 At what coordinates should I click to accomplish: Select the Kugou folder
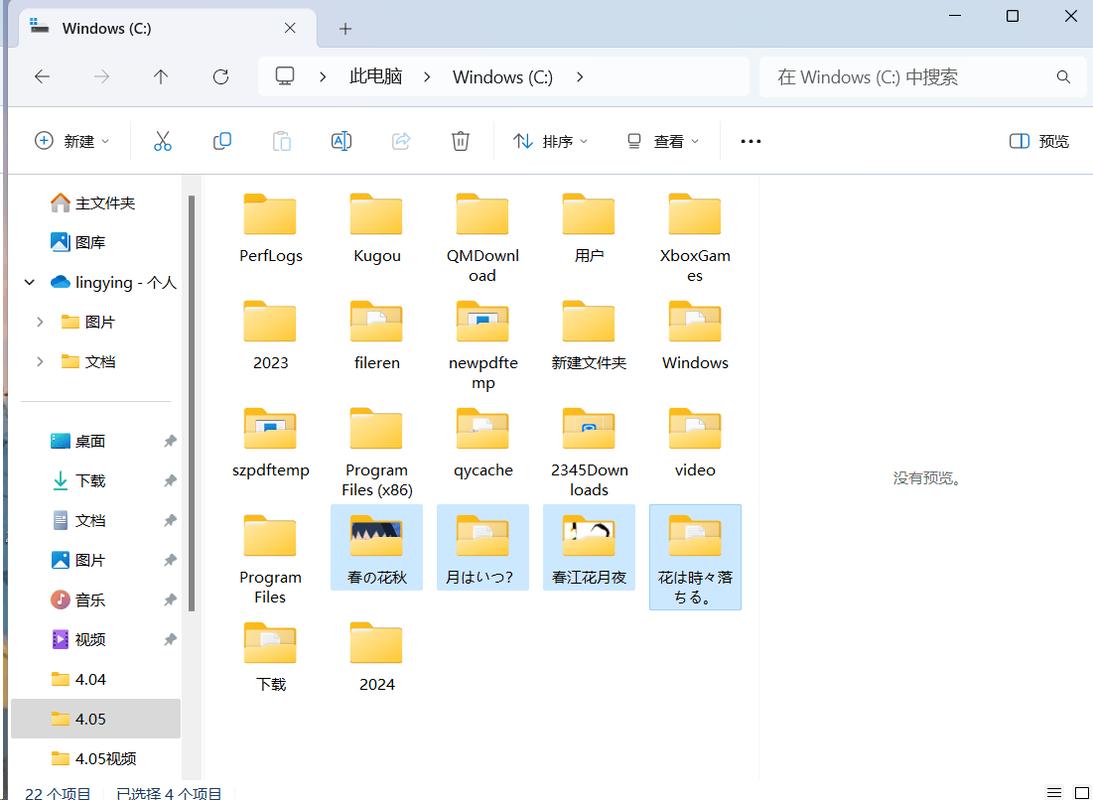tap(376, 229)
